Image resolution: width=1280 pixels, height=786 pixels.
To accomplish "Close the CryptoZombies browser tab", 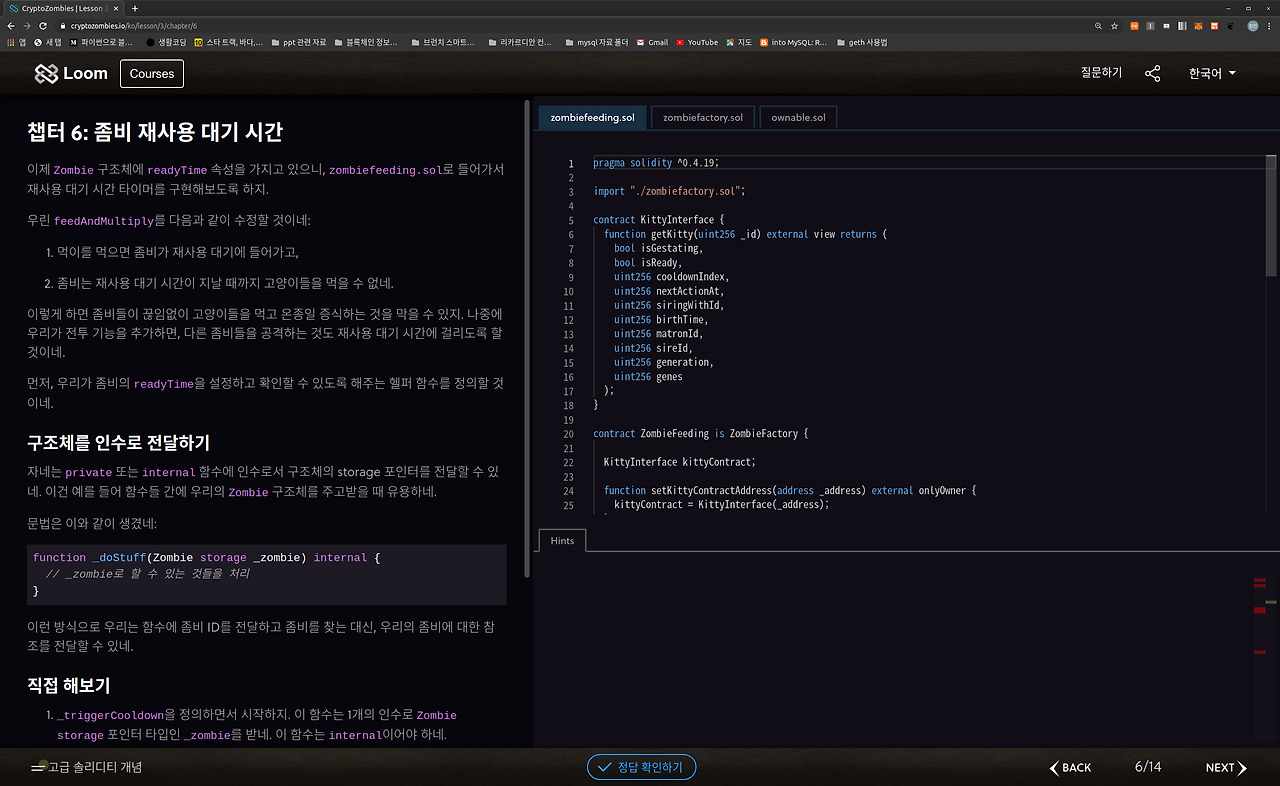I will click(x=118, y=8).
